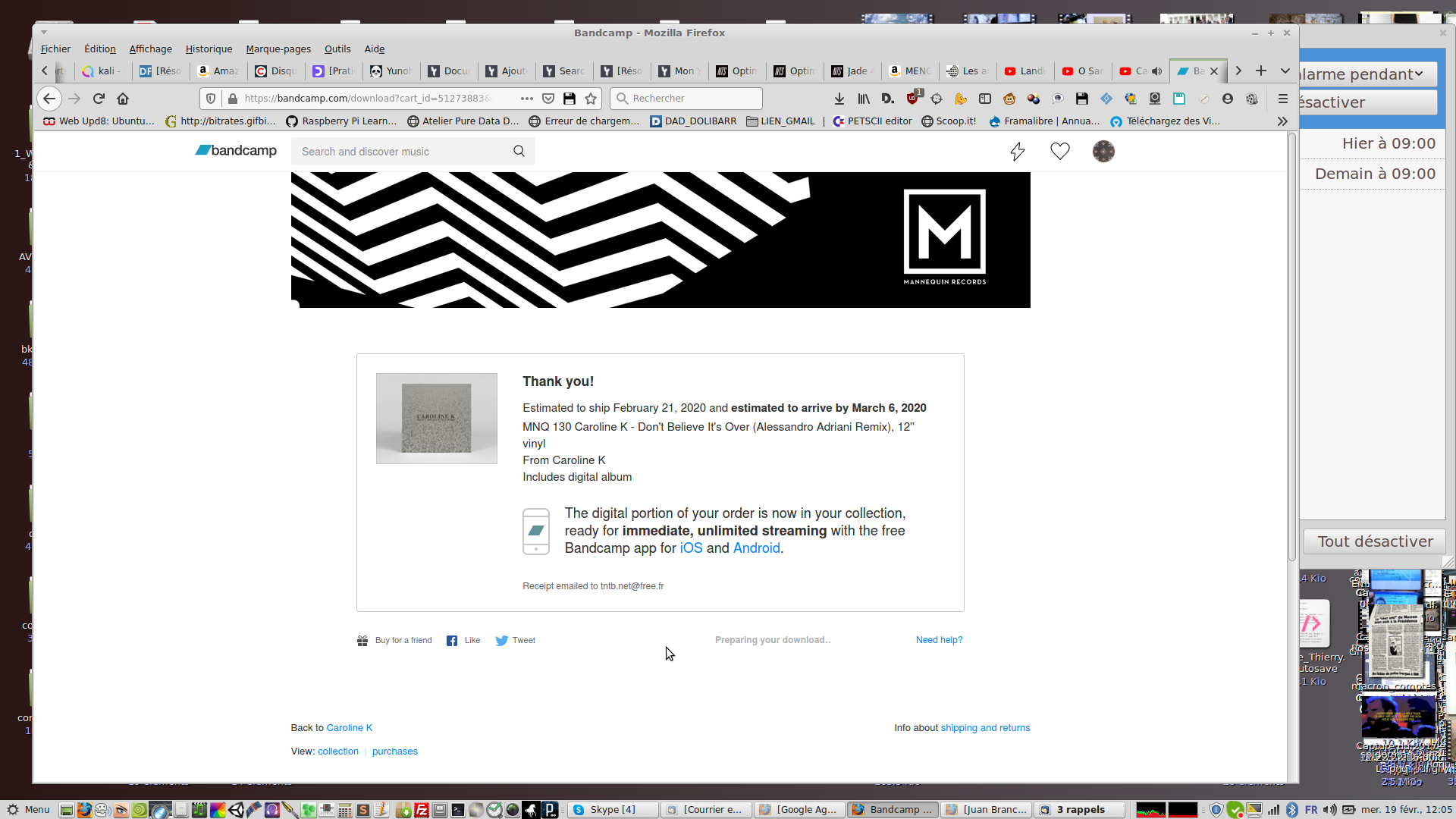This screenshot has height=819, width=1456.
Task: Switch to the PETSCII editor bookmark
Action: (872, 121)
